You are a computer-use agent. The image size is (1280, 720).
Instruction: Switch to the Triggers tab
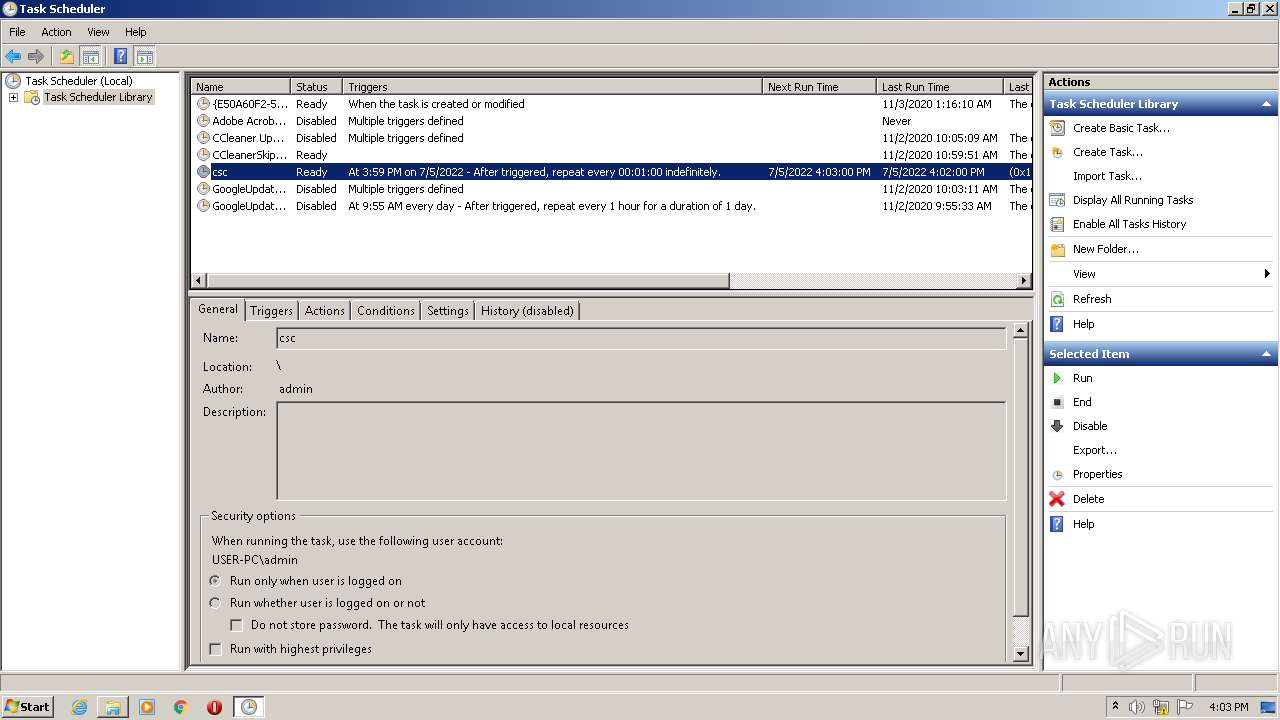click(271, 311)
